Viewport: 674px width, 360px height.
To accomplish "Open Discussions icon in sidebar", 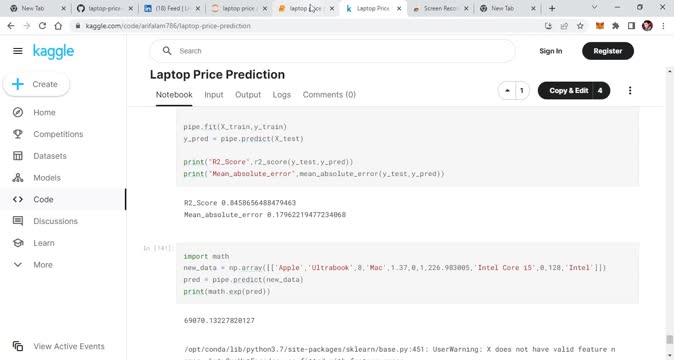I will pos(18,221).
